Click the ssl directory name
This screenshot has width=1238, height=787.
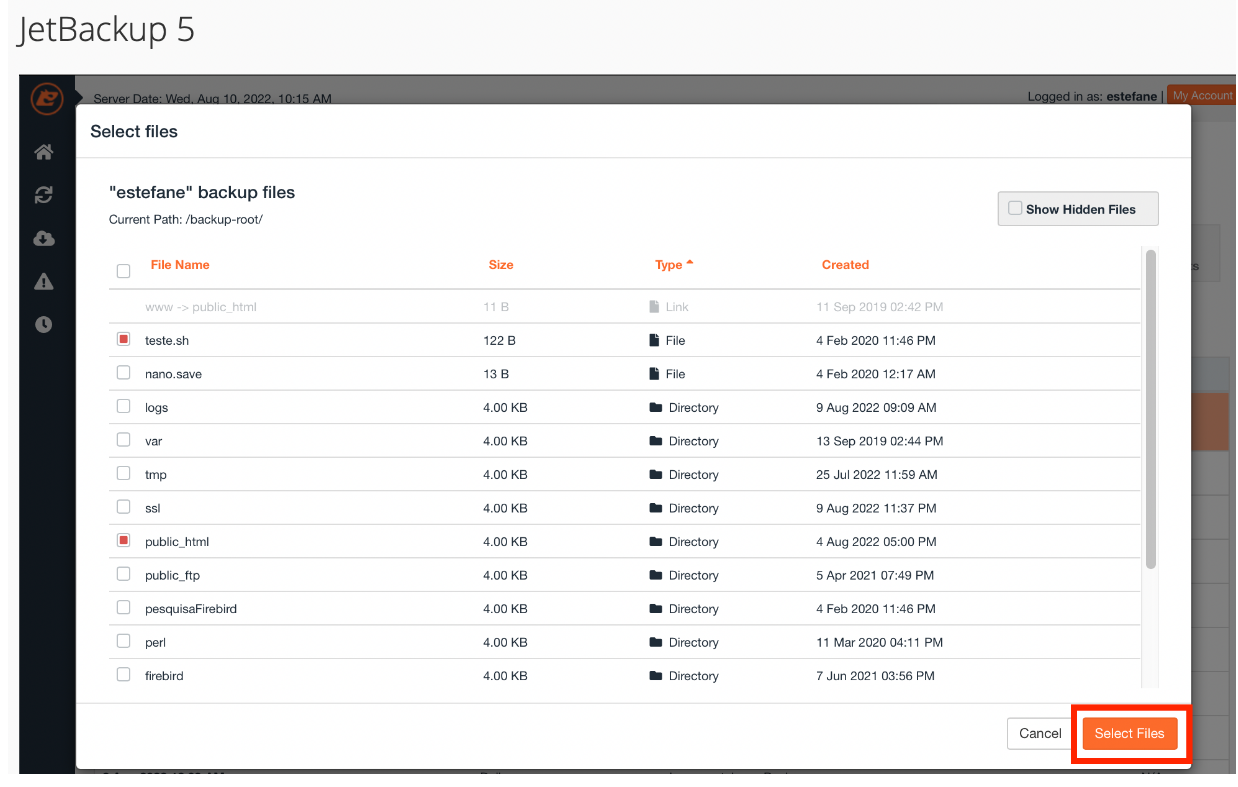click(x=152, y=508)
